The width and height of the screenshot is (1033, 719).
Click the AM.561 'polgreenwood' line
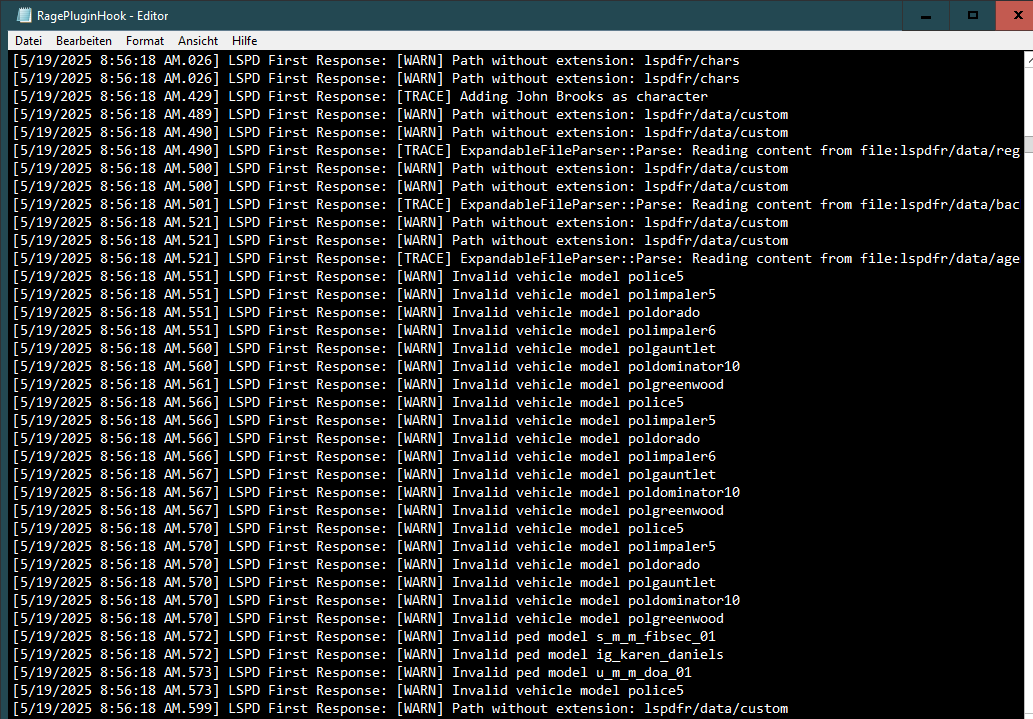pos(368,384)
